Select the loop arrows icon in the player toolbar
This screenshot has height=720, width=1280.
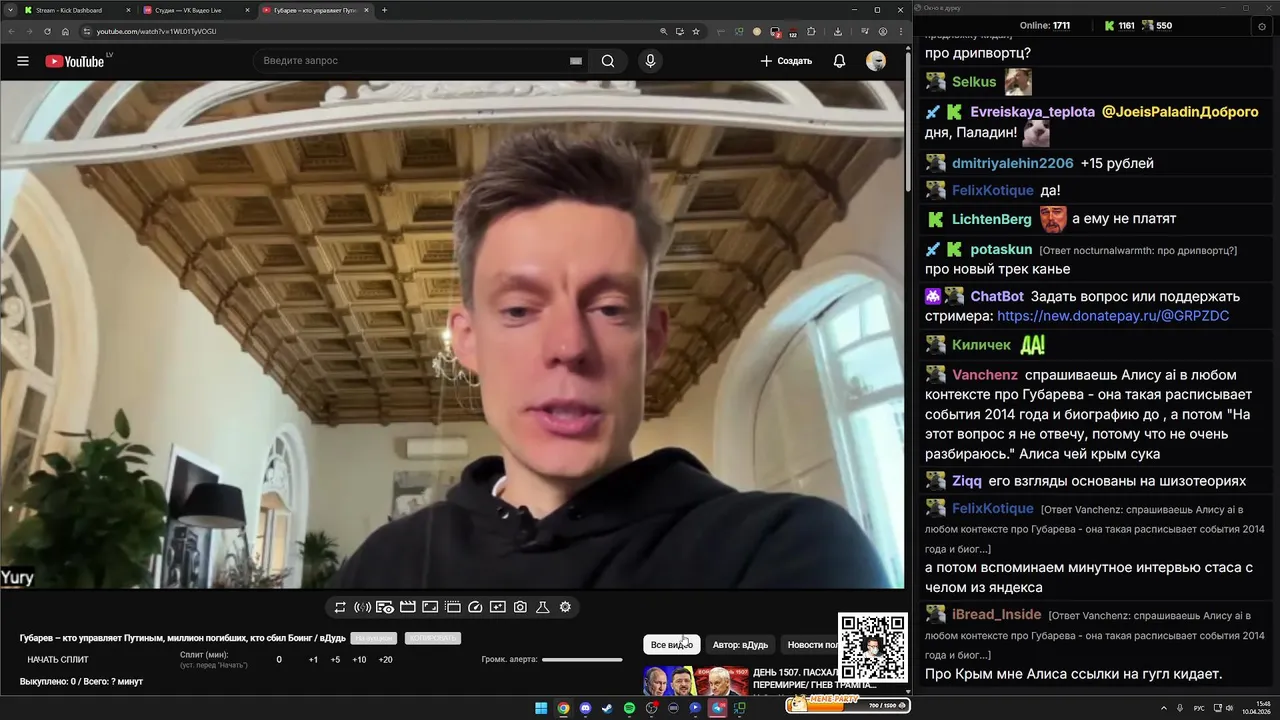pyautogui.click(x=340, y=607)
